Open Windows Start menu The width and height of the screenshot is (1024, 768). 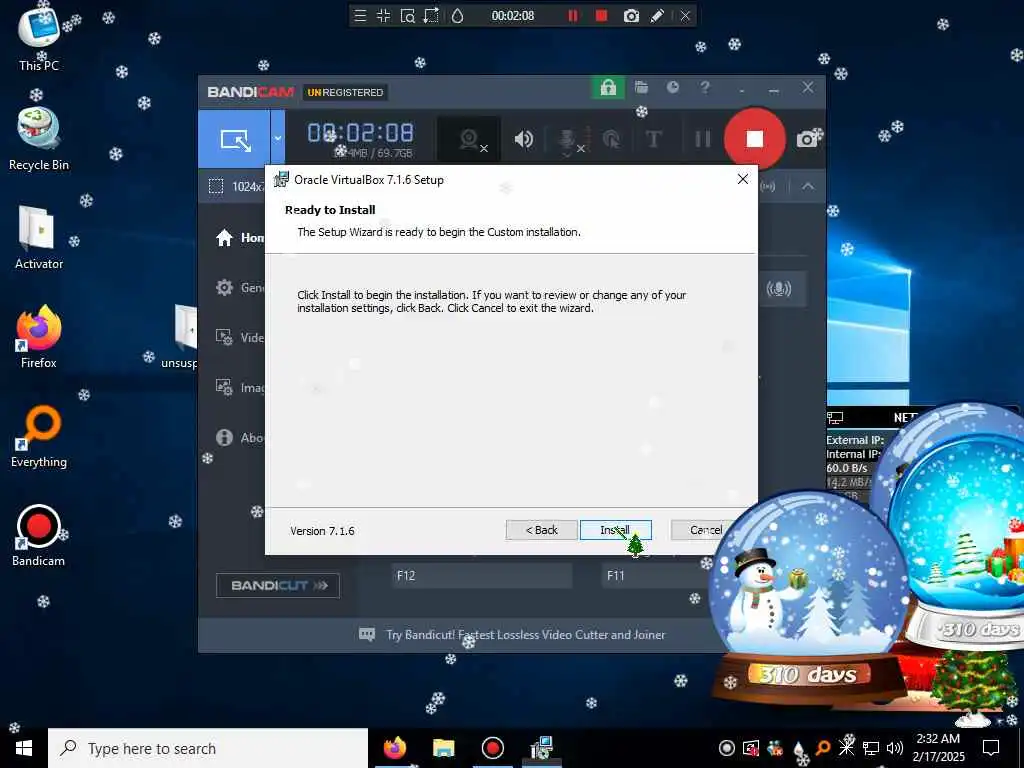point(24,748)
